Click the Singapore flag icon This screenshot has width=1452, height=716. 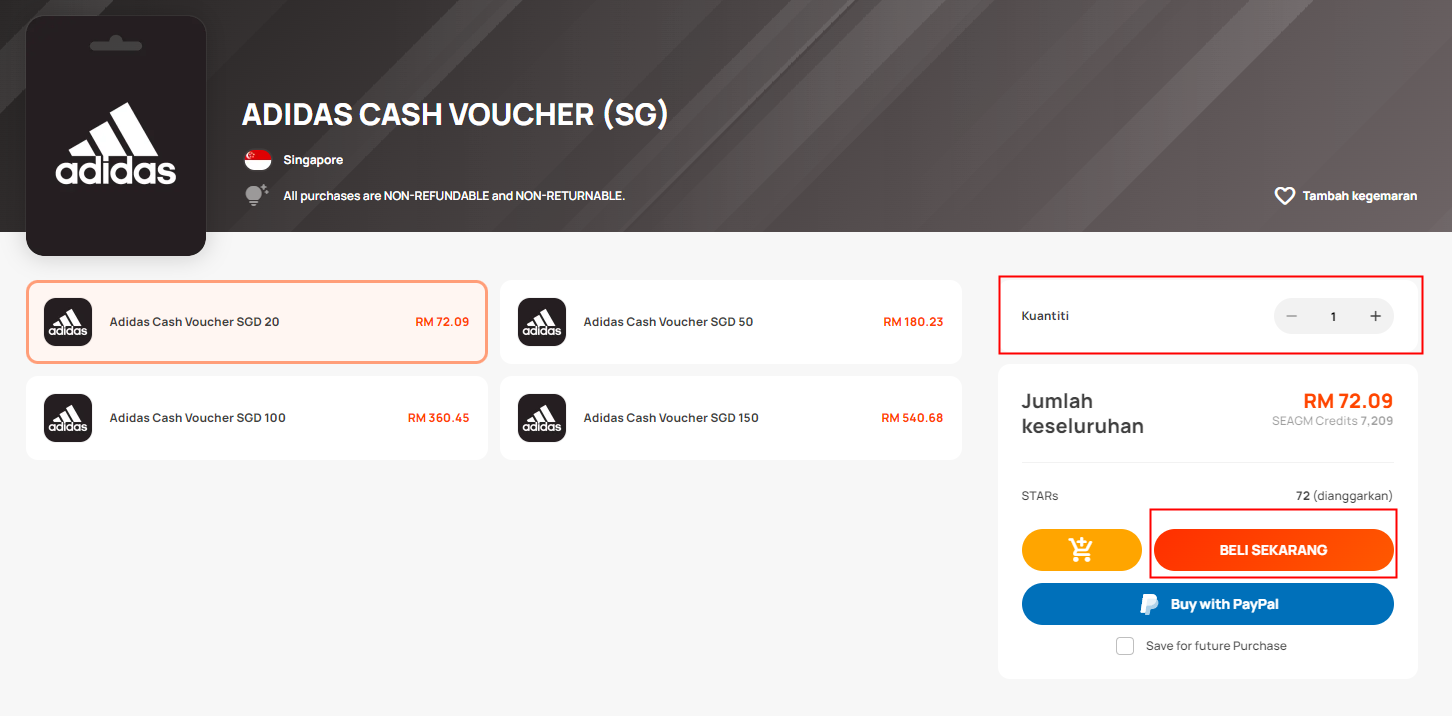258,160
